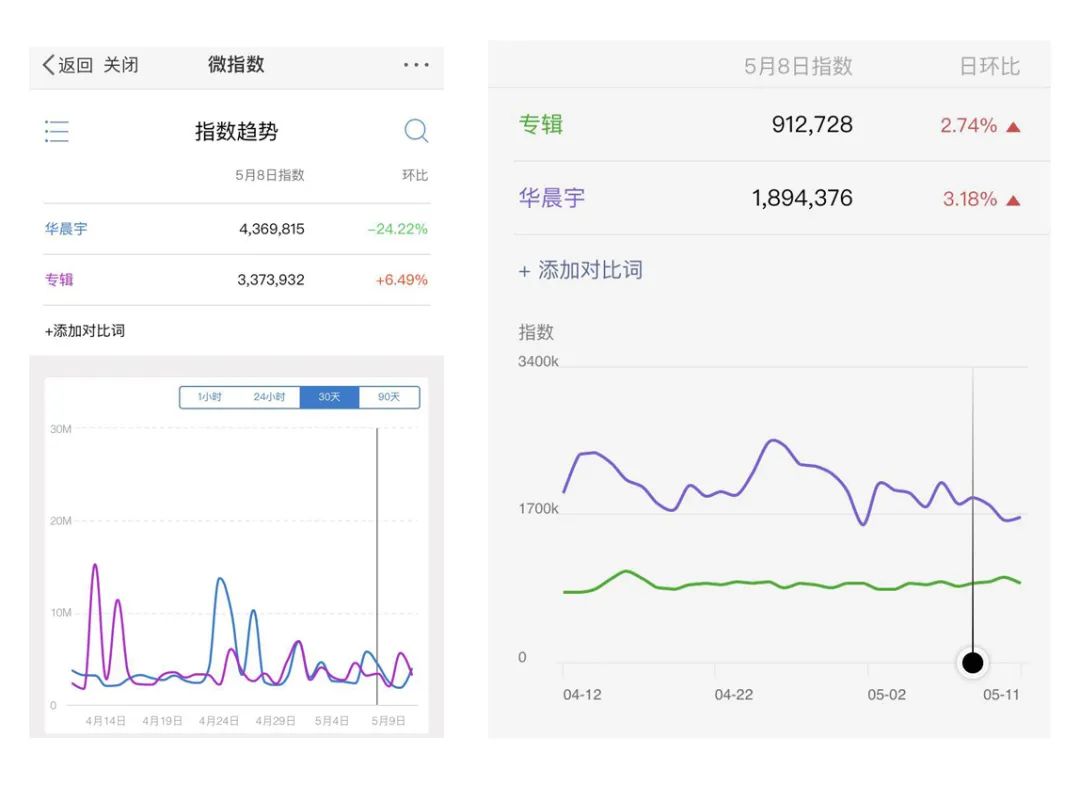This screenshot has height=785, width=1080.
Task: Tap the back chevron icon next to 返回
Action: point(48,64)
